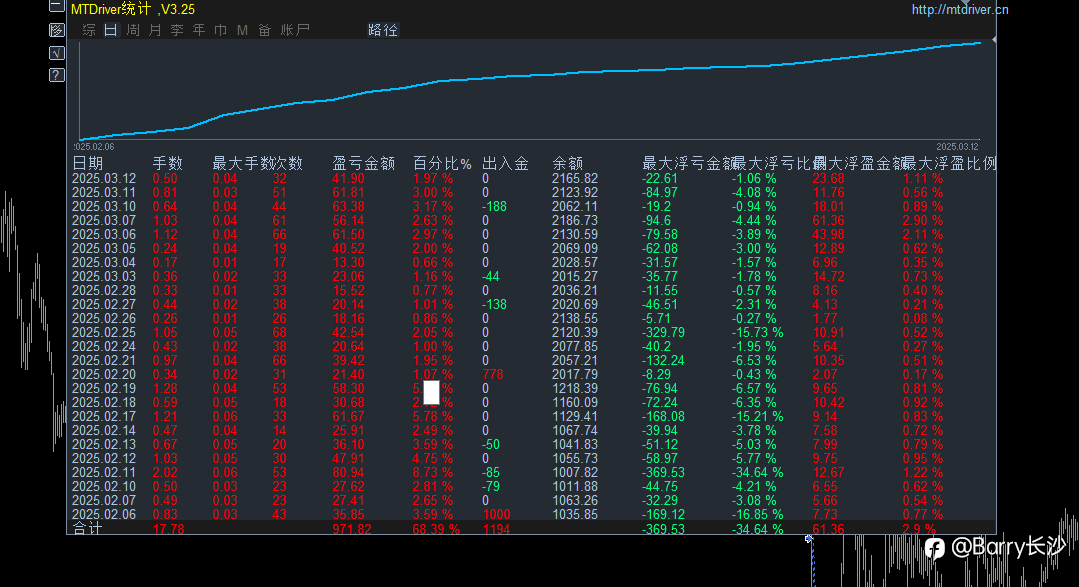Select the 2025.03.06 date row

coord(104,235)
